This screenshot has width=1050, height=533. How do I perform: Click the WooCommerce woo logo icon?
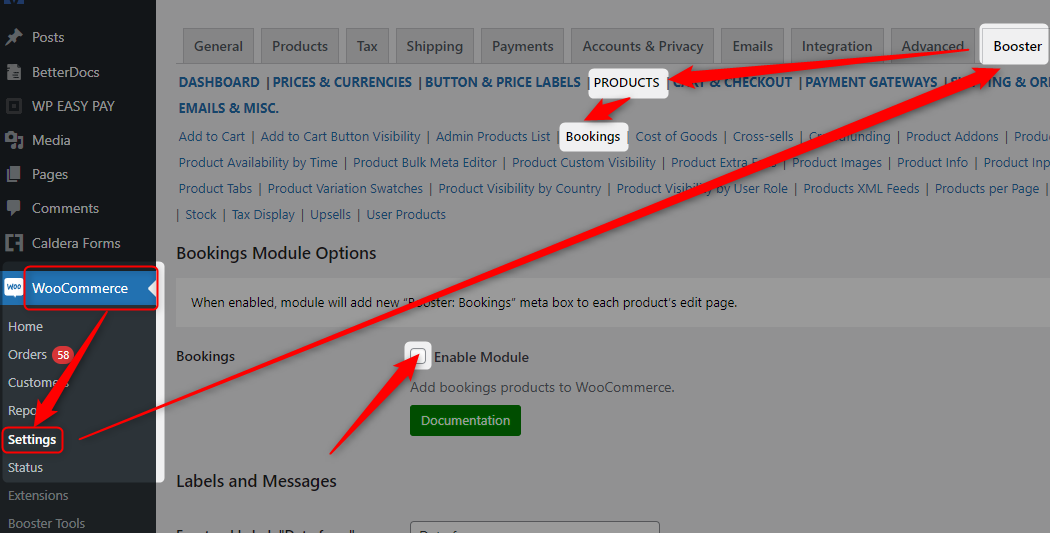click(13, 288)
